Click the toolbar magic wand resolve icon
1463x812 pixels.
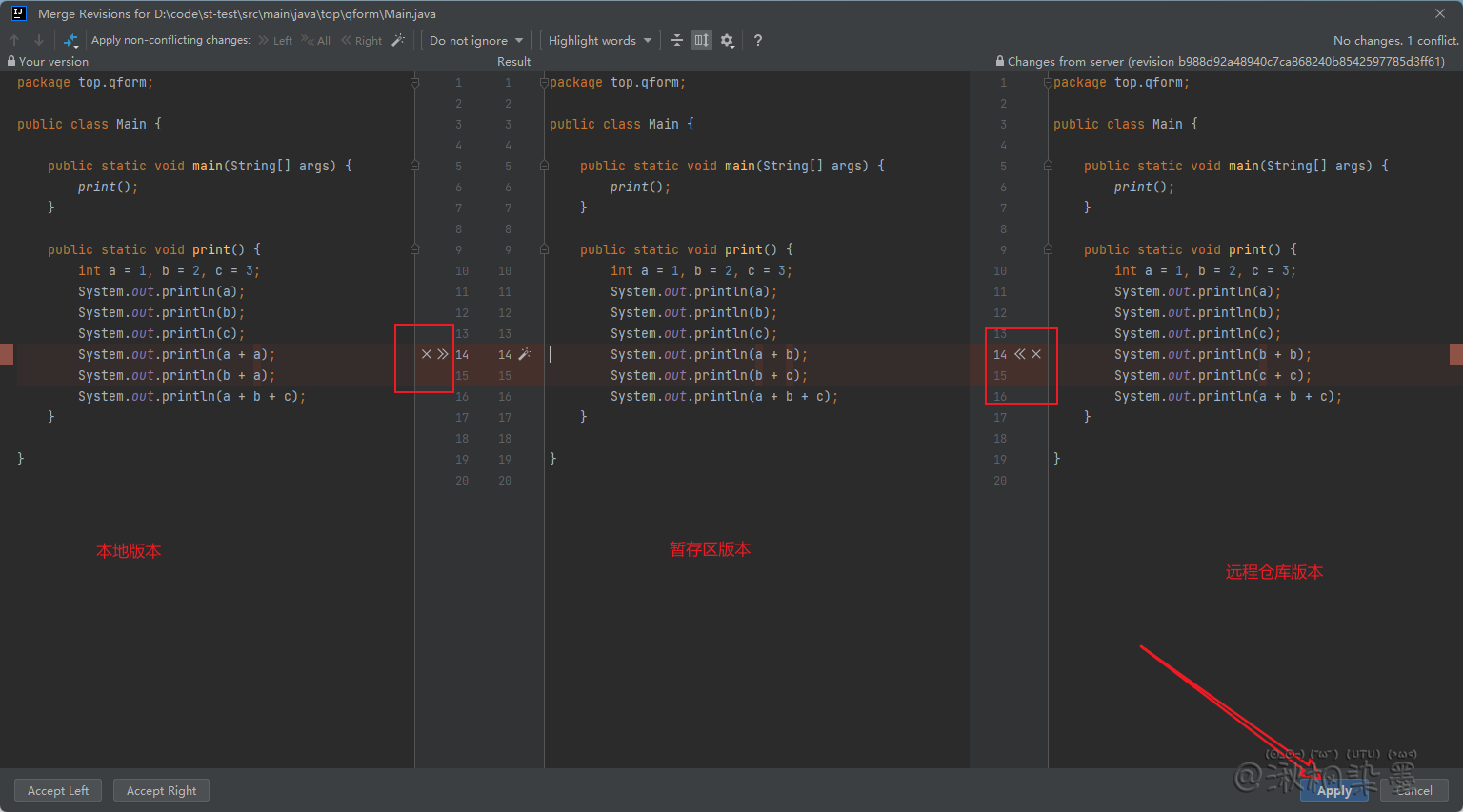coord(398,40)
